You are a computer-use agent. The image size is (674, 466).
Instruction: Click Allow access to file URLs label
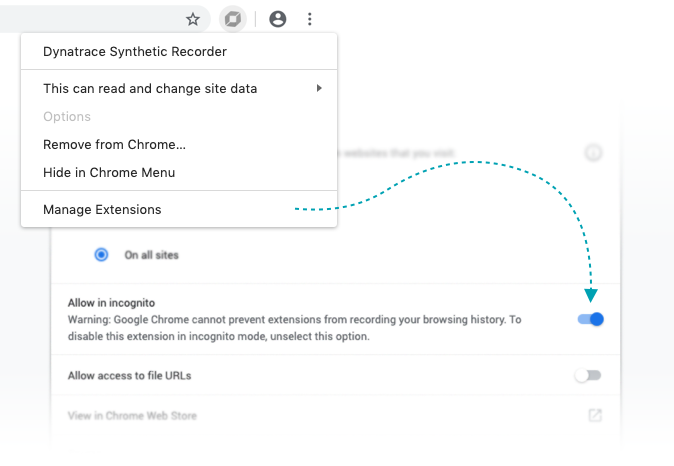[x=129, y=376]
